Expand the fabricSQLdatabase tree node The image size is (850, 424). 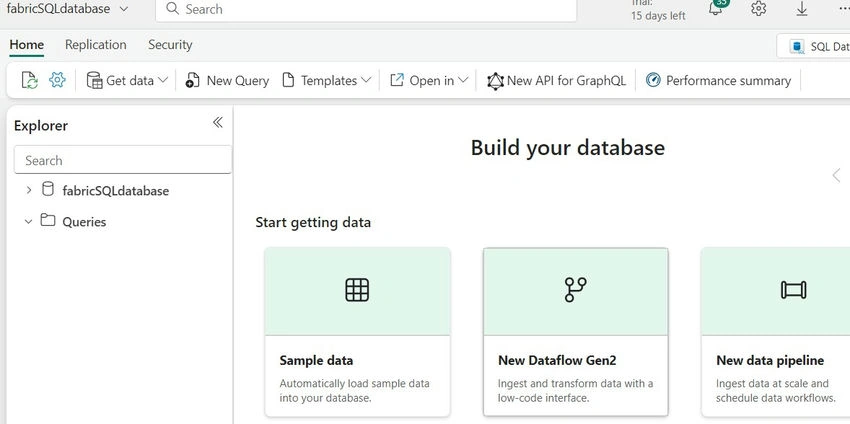click(29, 190)
